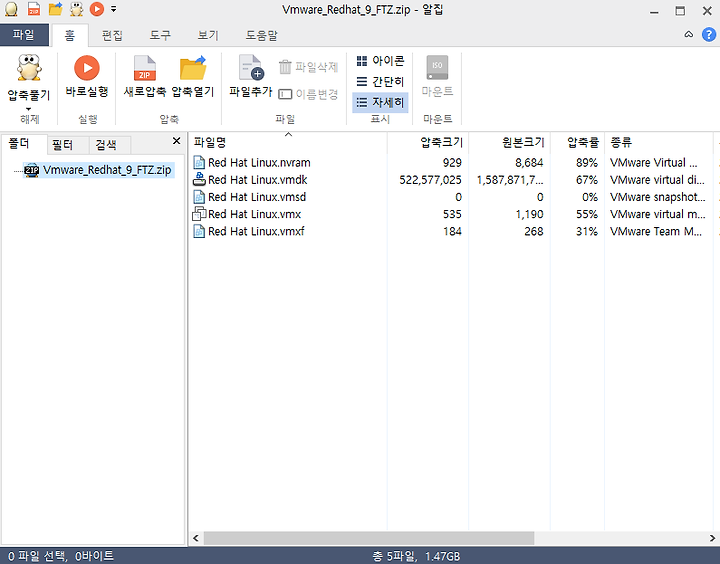The image size is (720, 564).
Task: Click quick access new ZIP icon
Action: tap(34, 9)
